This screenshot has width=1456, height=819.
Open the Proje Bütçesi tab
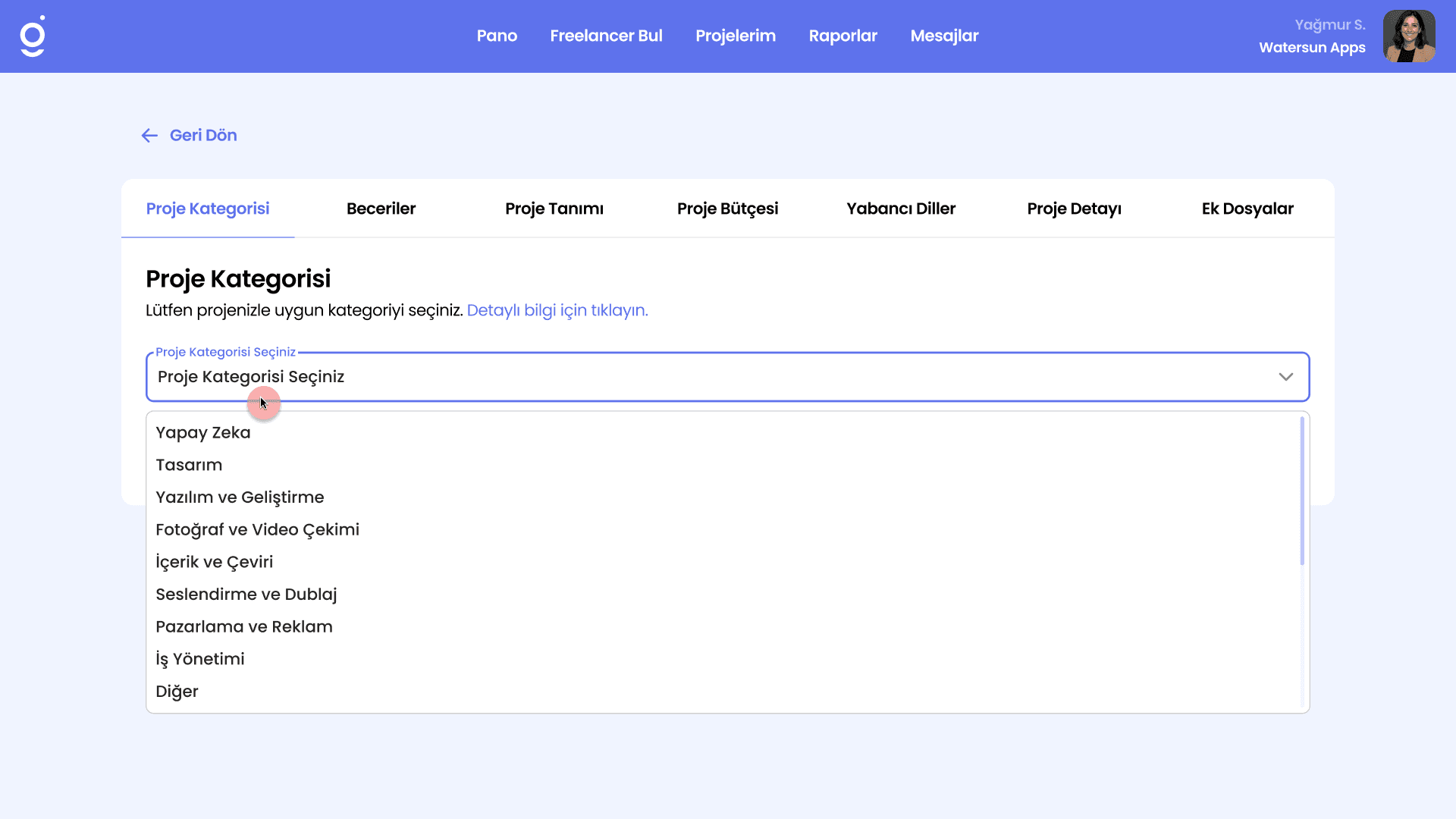point(727,209)
